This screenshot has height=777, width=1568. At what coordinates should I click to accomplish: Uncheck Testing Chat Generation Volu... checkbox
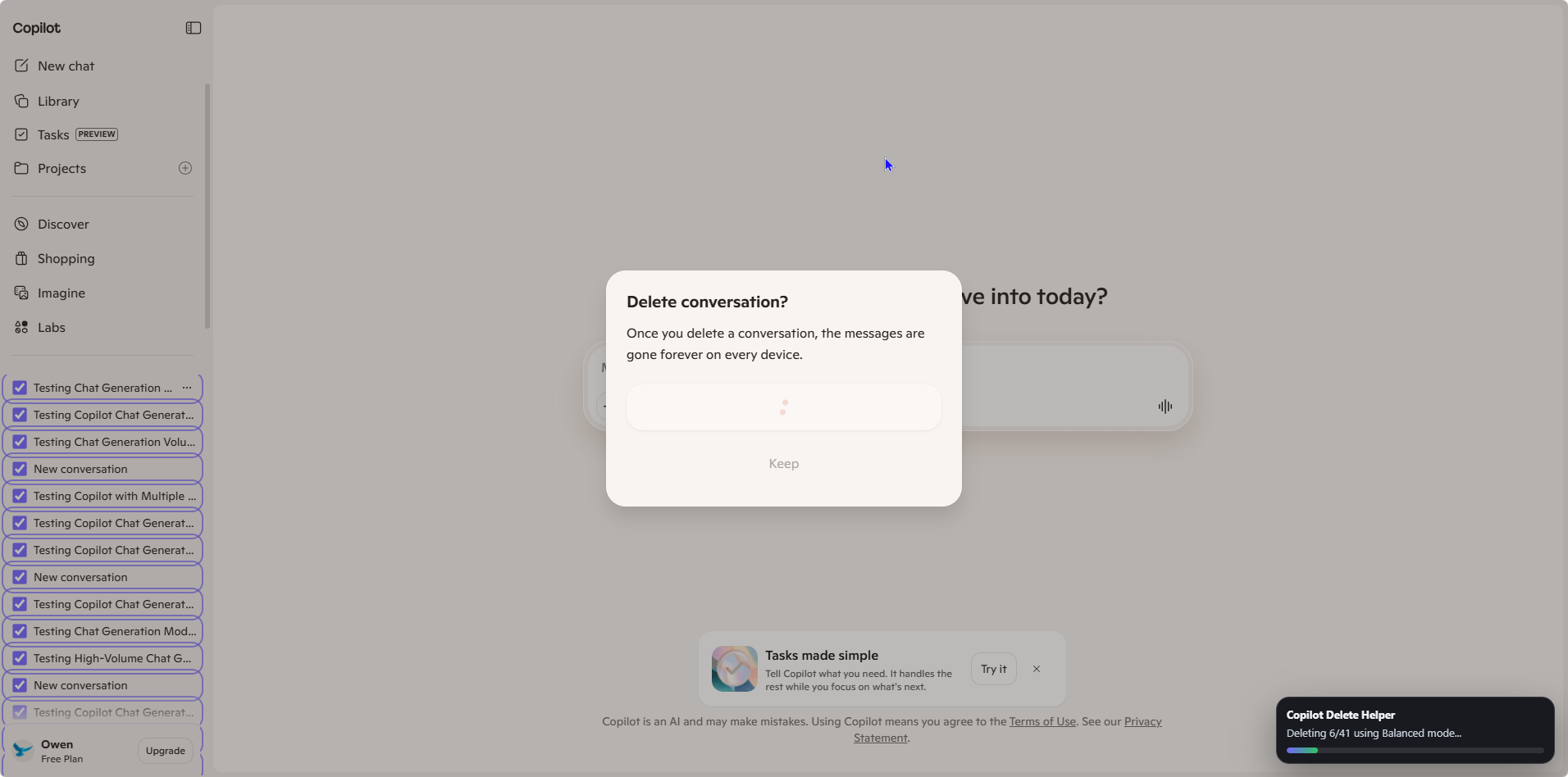tap(20, 442)
